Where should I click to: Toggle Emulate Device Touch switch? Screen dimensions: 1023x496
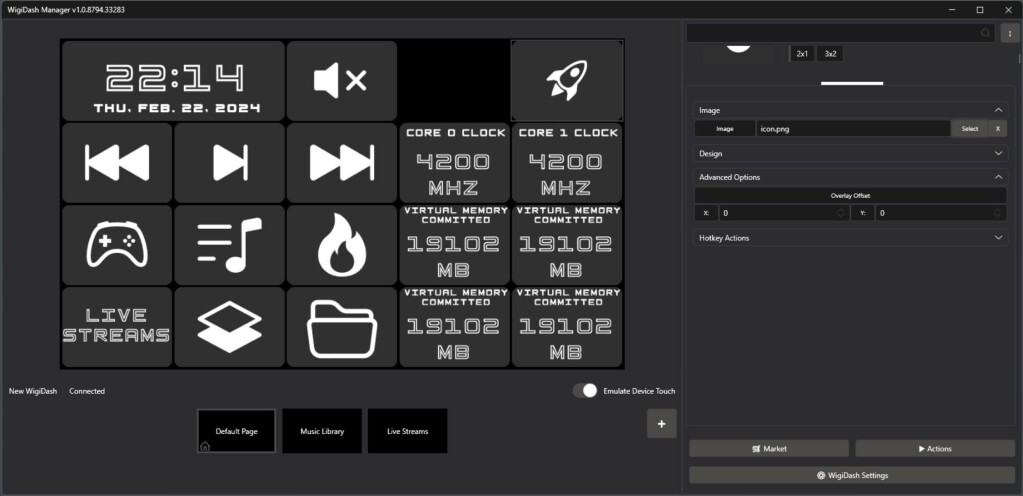(x=585, y=391)
